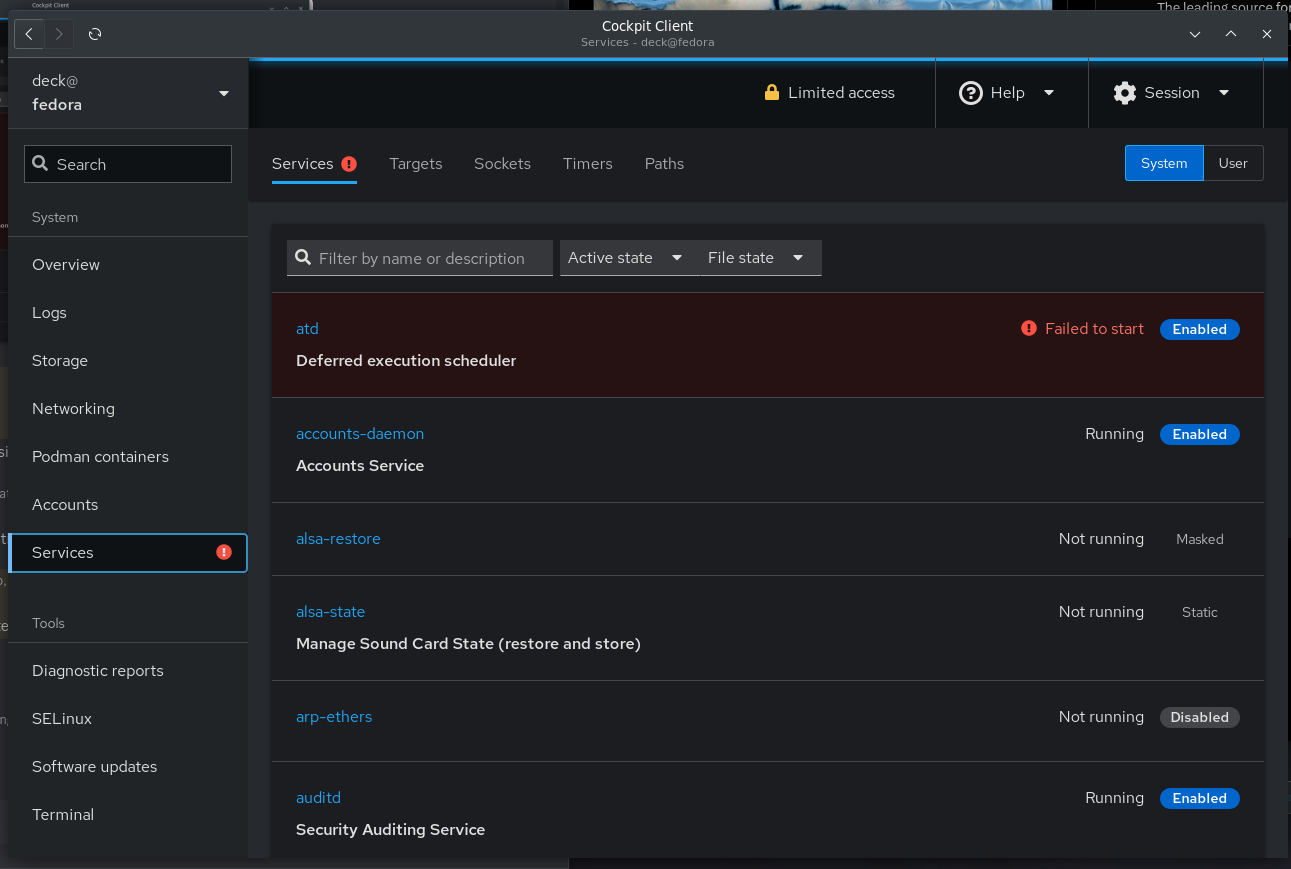1291x869 pixels.
Task: Click the filter field magnifier icon
Action: 304,258
